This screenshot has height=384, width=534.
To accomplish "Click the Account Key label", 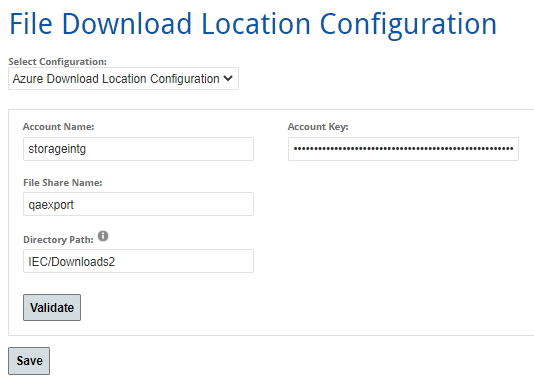I will pyautogui.click(x=318, y=127).
